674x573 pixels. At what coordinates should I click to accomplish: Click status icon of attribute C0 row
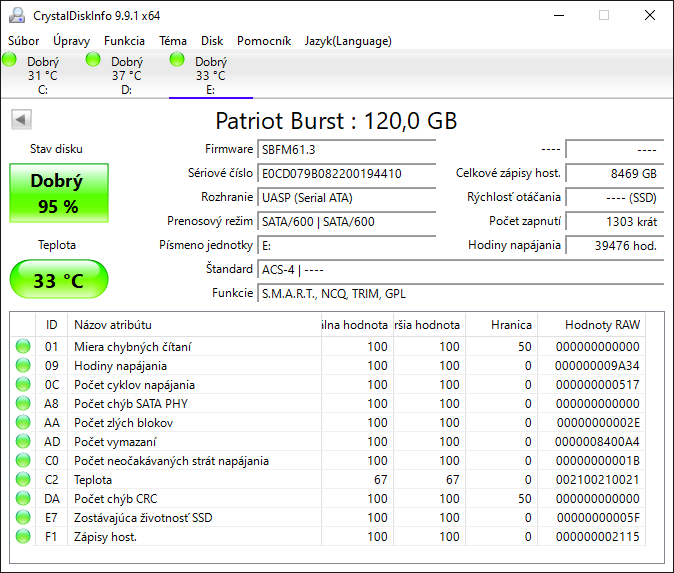23,460
